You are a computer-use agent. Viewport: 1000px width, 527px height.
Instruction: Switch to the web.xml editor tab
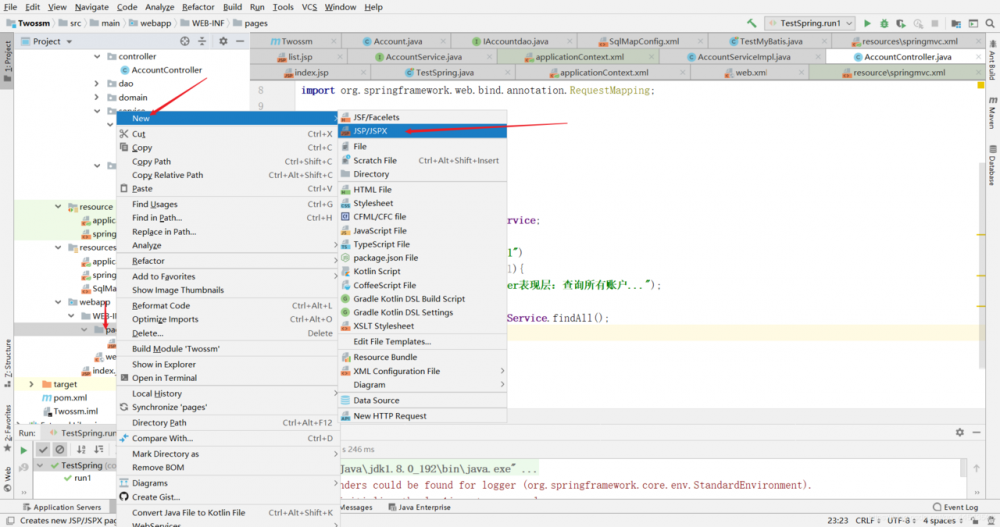751,73
